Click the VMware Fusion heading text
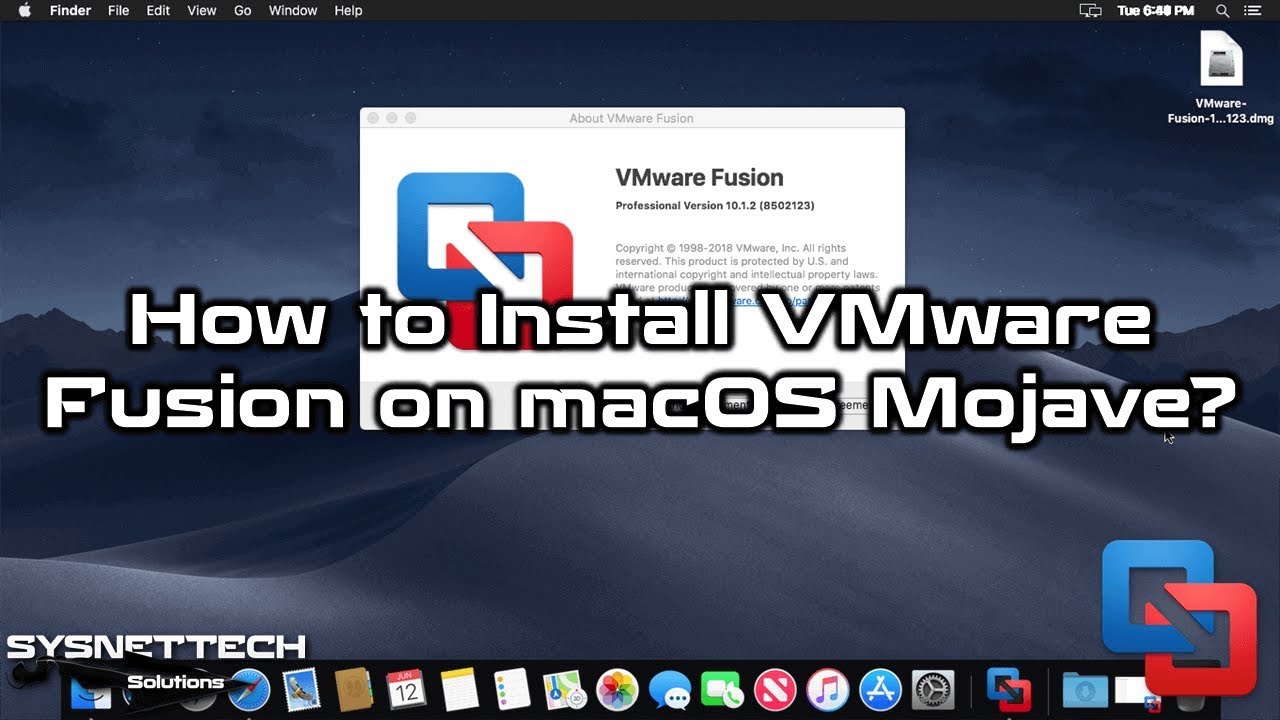The width and height of the screenshot is (1280, 720). click(x=699, y=178)
